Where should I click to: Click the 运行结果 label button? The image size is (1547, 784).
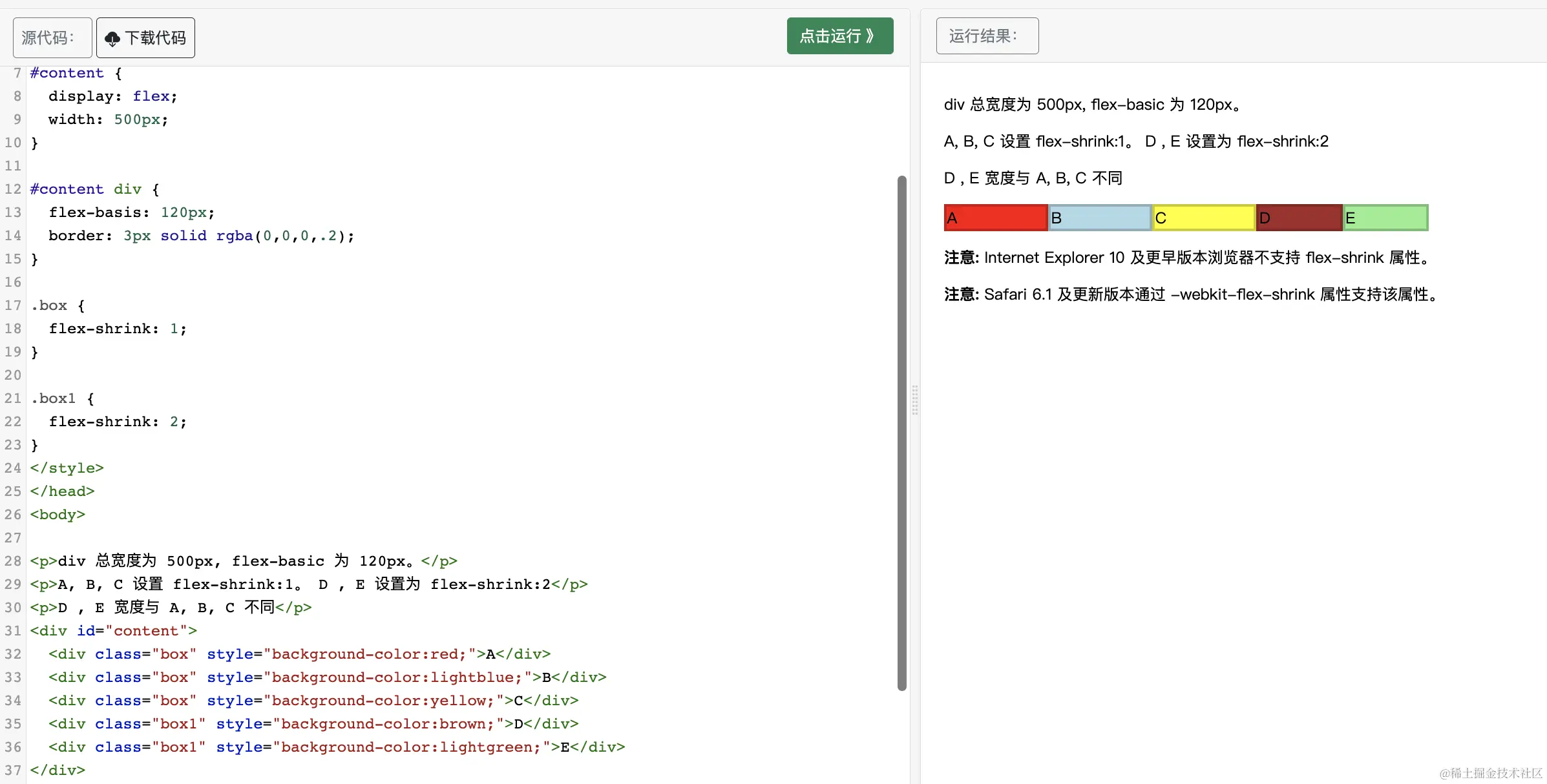987,36
